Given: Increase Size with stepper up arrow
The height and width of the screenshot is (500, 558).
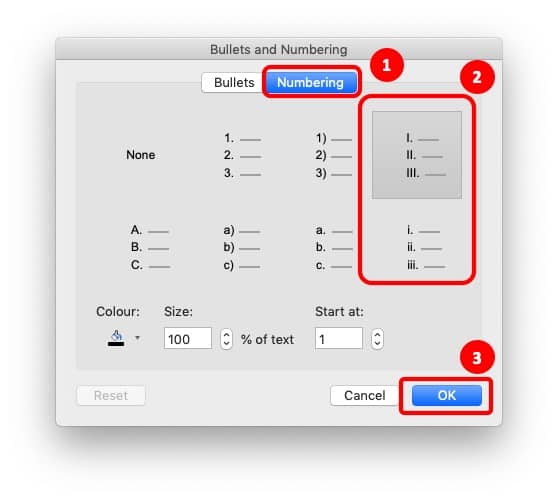Looking at the screenshot, I should (226, 334).
